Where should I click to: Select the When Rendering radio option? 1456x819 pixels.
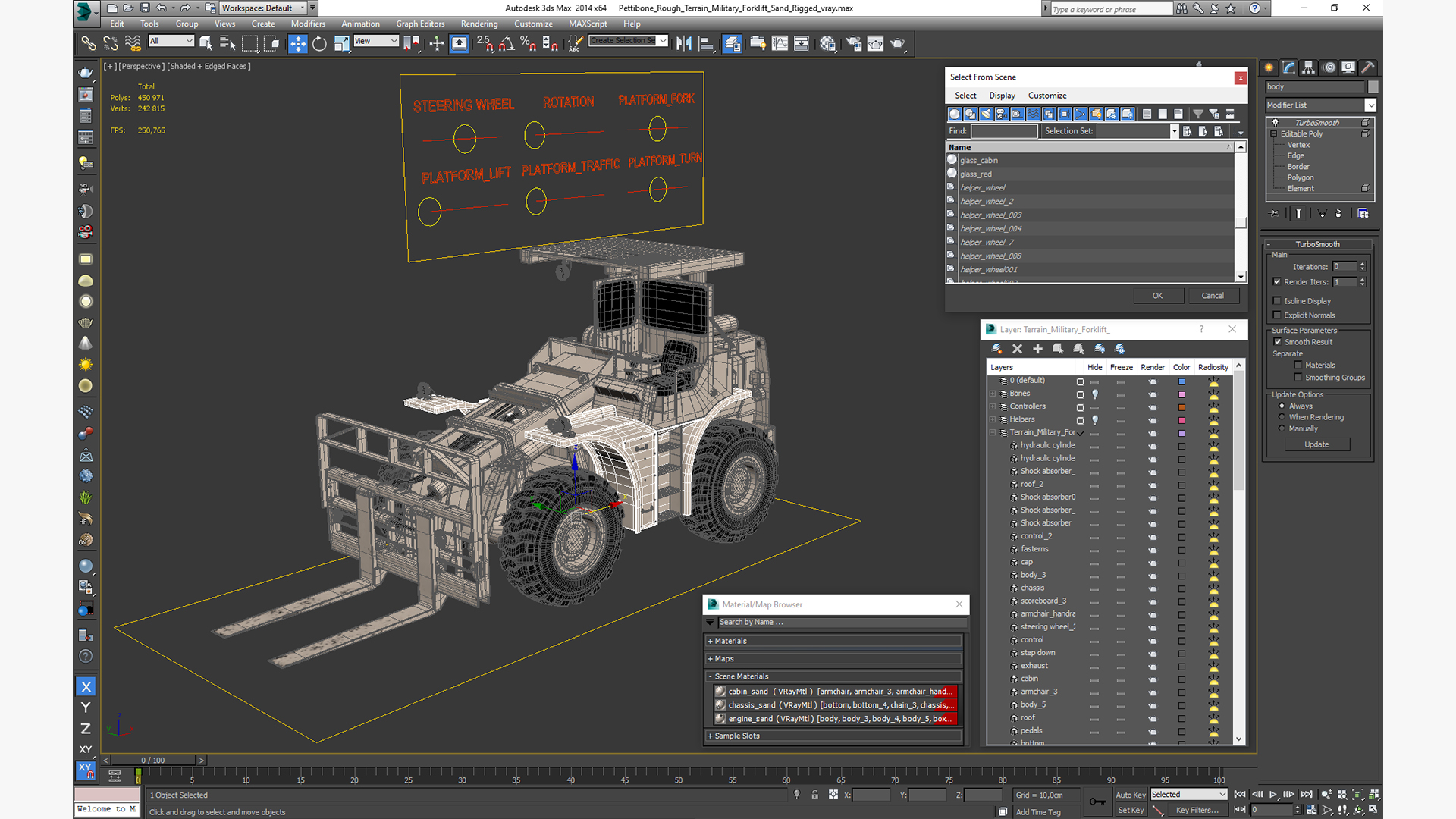1282,417
